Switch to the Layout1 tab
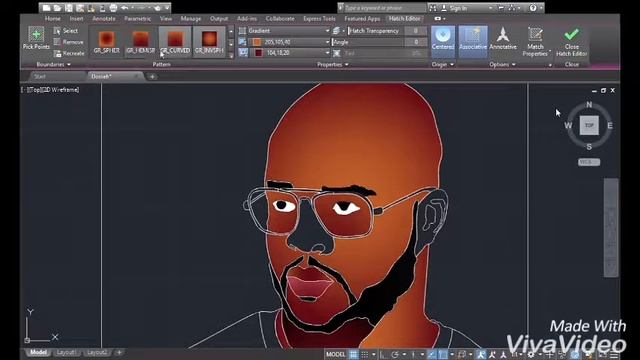 click(x=66, y=352)
